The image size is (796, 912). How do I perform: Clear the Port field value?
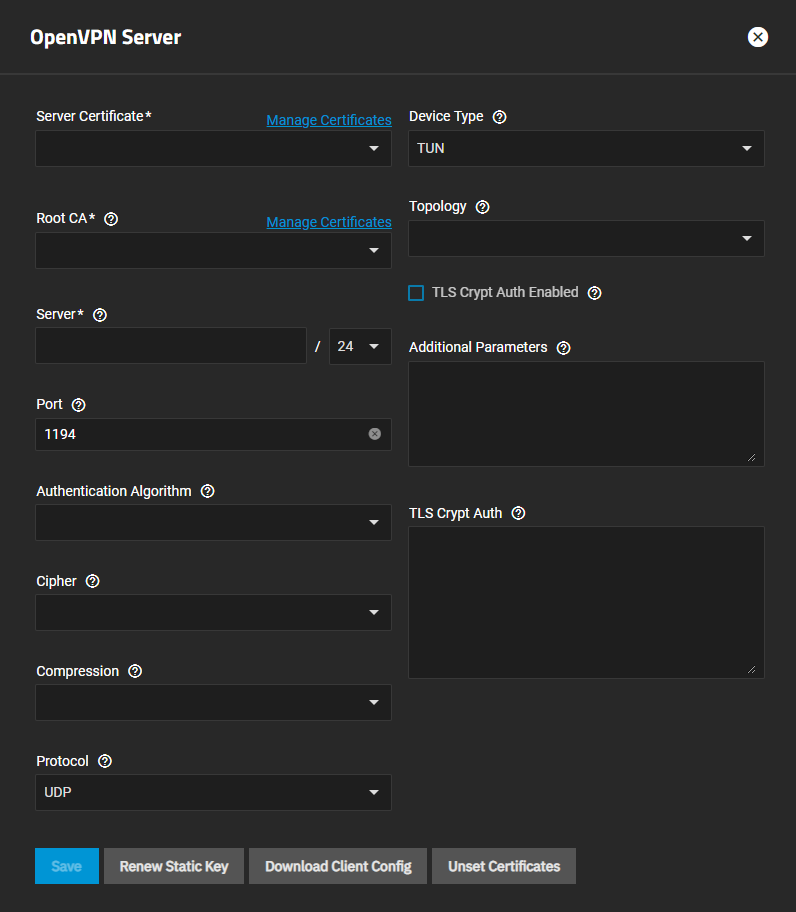pos(375,434)
